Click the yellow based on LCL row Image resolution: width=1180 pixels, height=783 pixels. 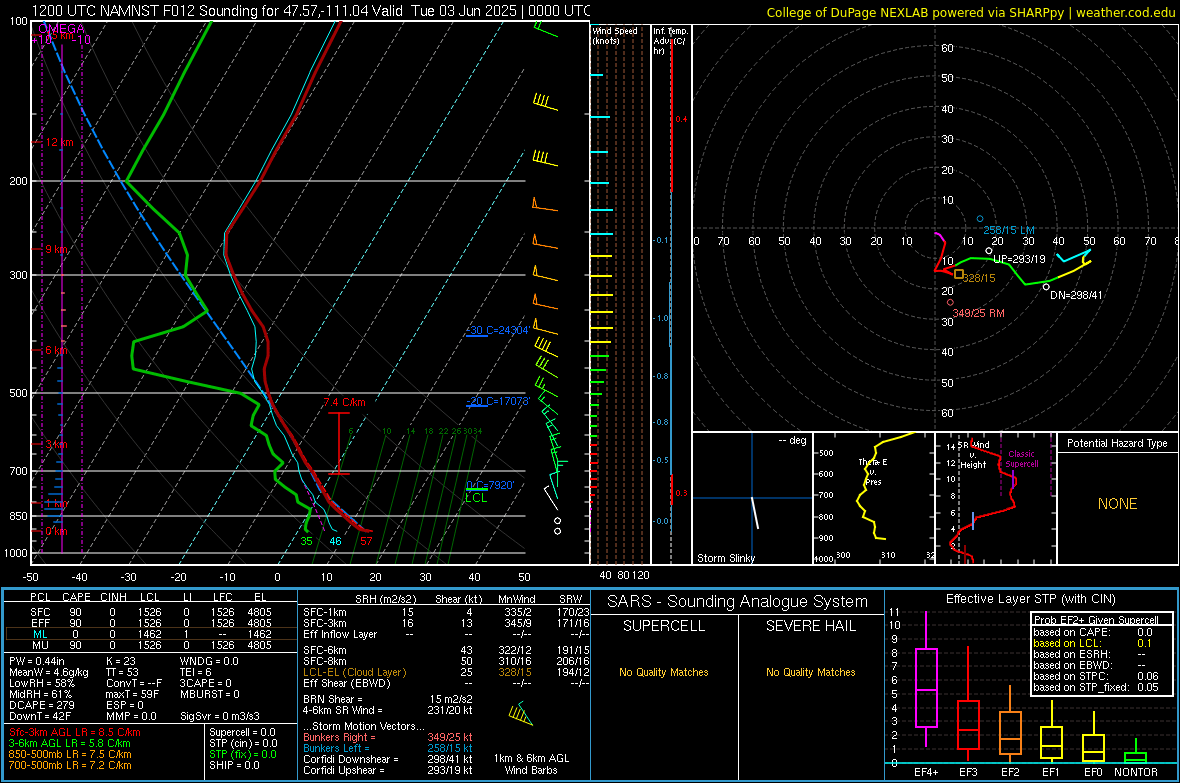(x=1096, y=643)
